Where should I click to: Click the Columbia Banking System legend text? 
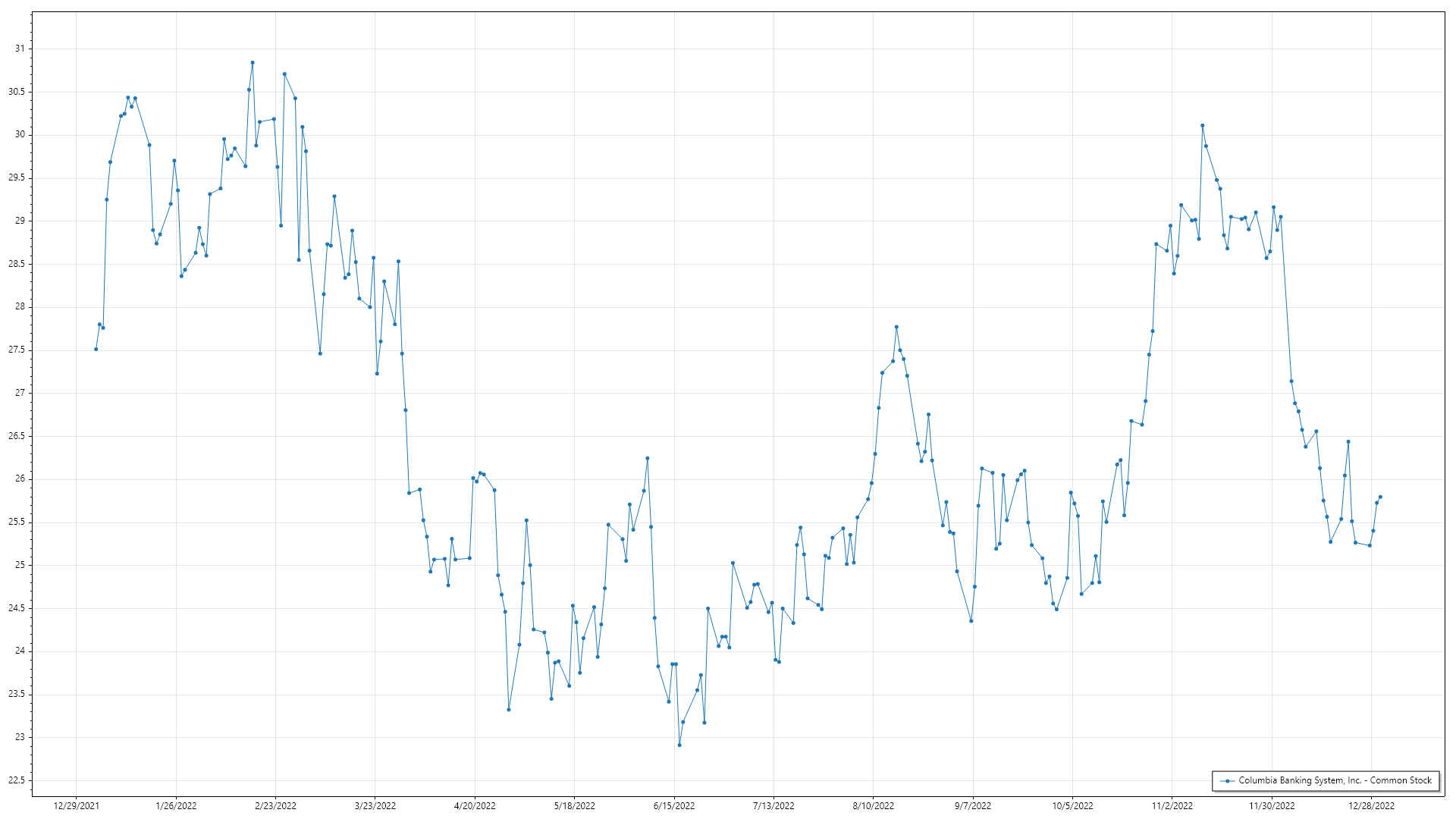[x=1335, y=780]
